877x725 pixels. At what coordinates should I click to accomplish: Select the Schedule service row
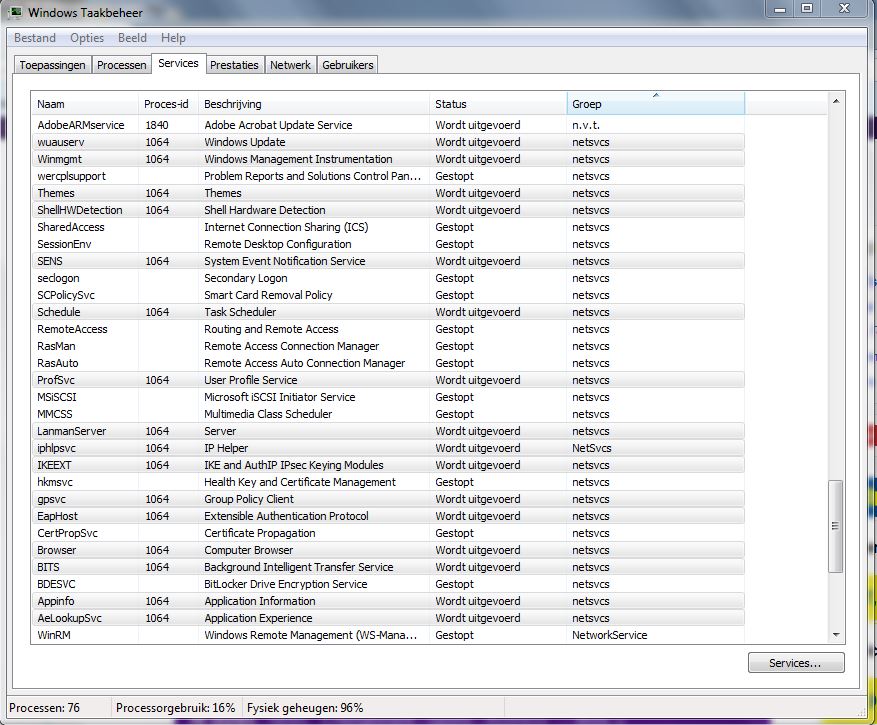click(x=388, y=312)
